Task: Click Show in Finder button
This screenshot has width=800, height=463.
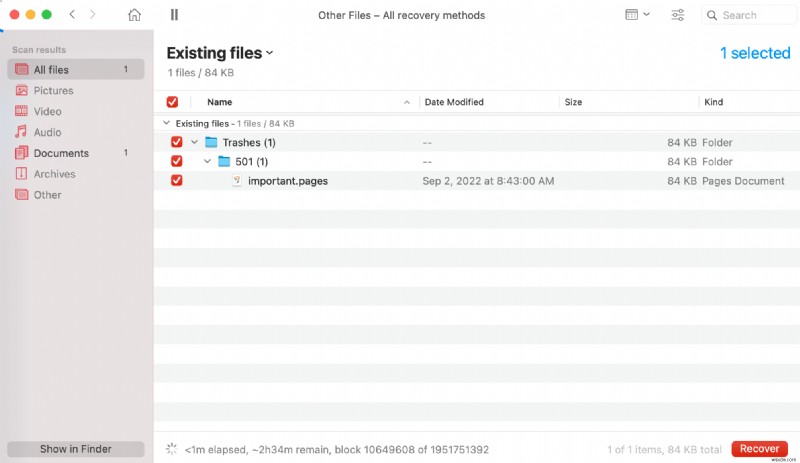Action: 76,449
